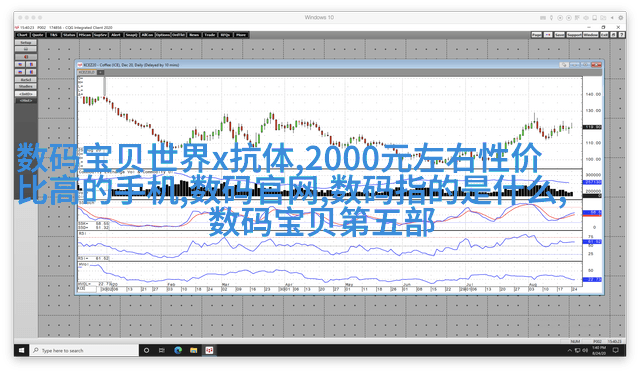Click the help question mark icon
This screenshot has width=640, height=373.
coord(622,35)
